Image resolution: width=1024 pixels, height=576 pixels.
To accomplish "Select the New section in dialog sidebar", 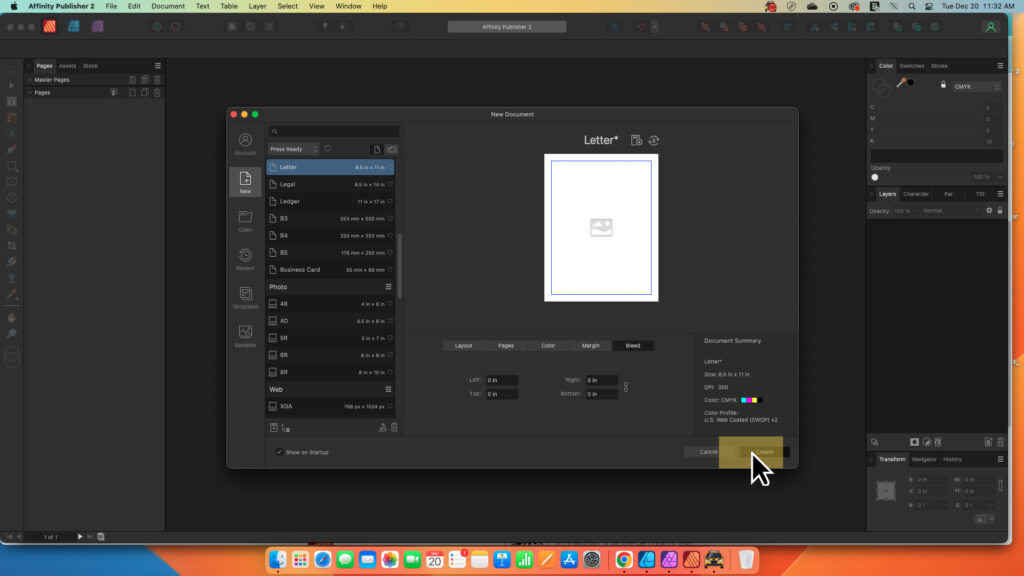I will point(245,182).
